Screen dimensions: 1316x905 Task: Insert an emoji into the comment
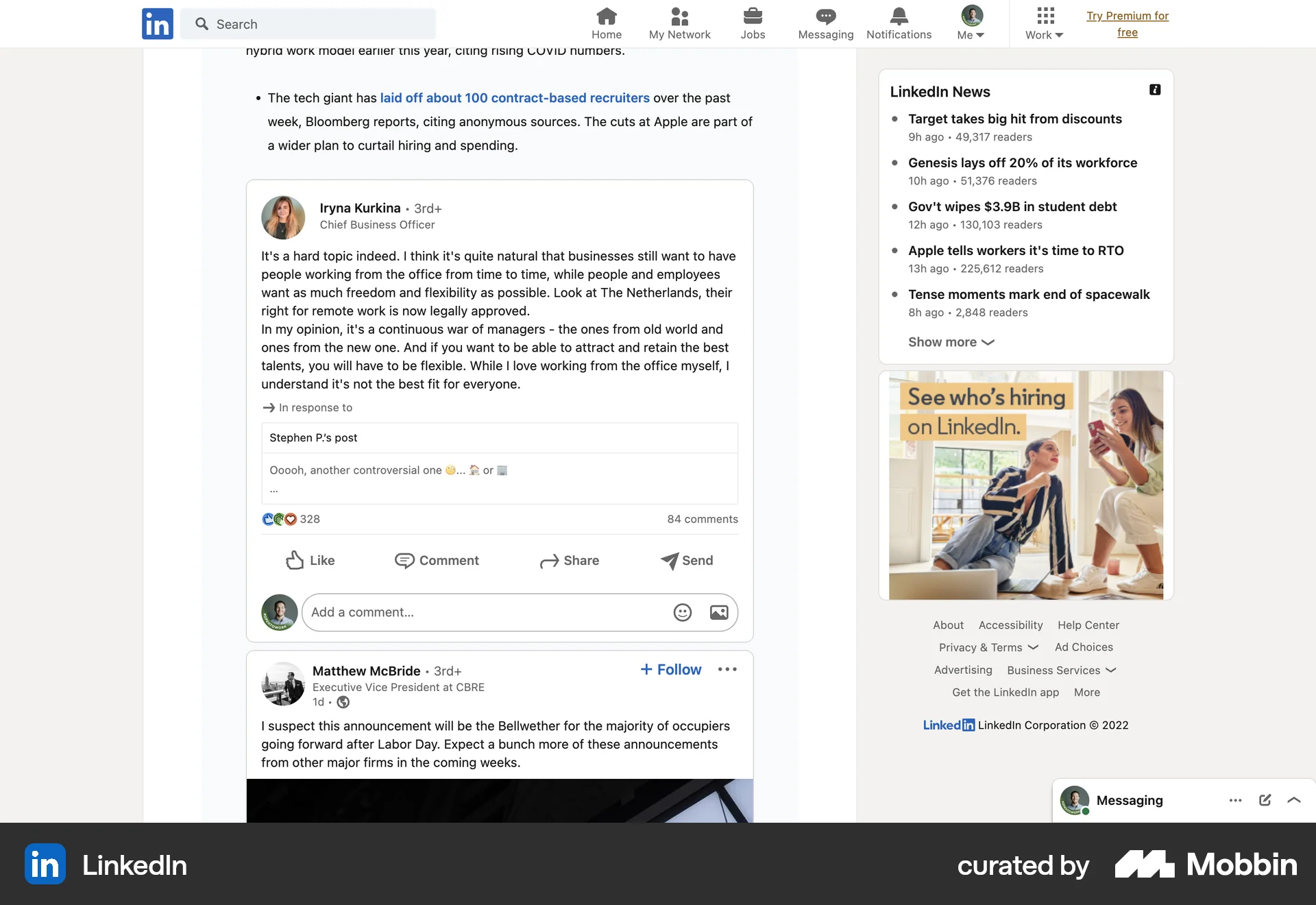click(x=682, y=612)
